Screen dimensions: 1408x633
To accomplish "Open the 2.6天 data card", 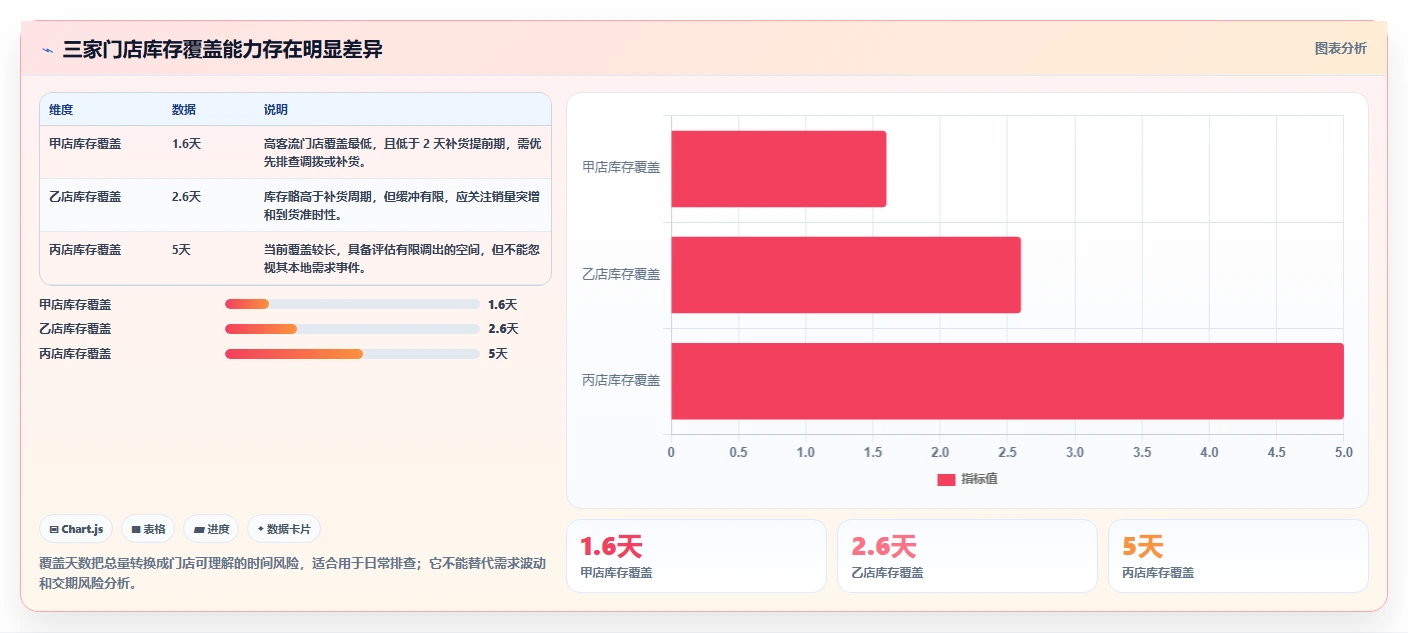I will tap(967, 556).
